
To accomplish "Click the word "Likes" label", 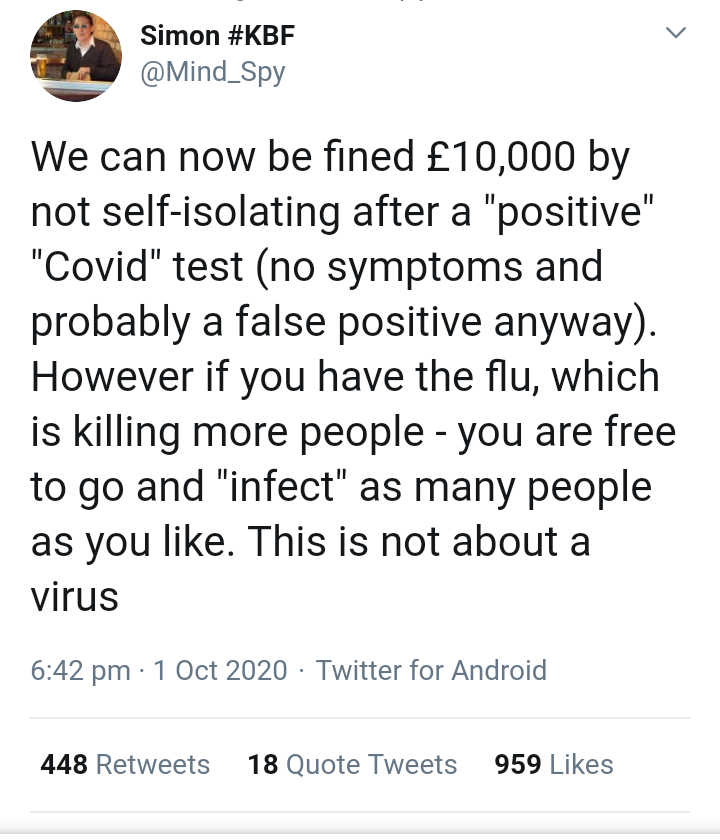I will pos(581,764).
